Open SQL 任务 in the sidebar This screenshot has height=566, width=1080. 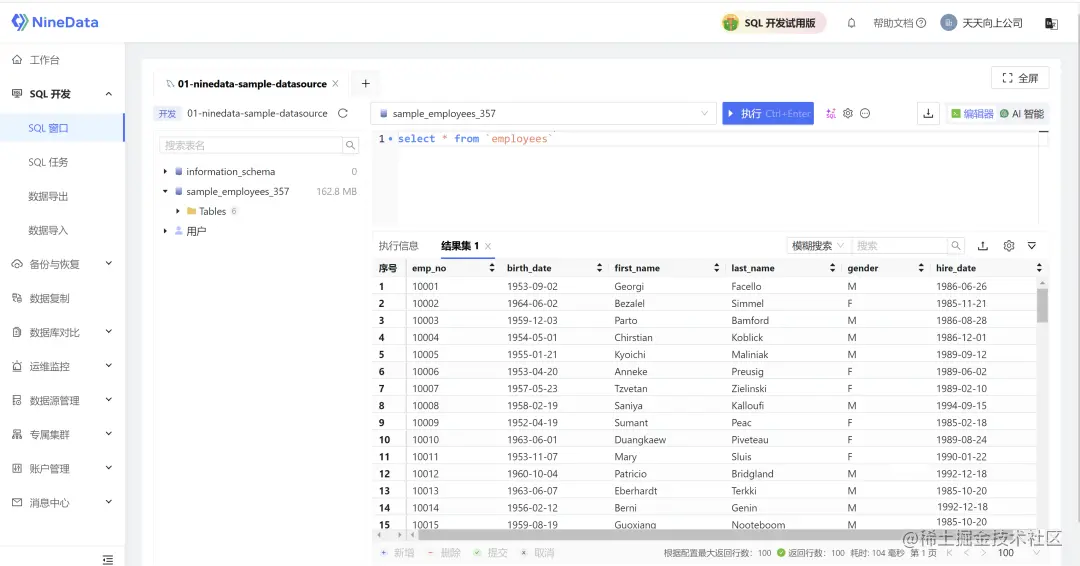48,162
